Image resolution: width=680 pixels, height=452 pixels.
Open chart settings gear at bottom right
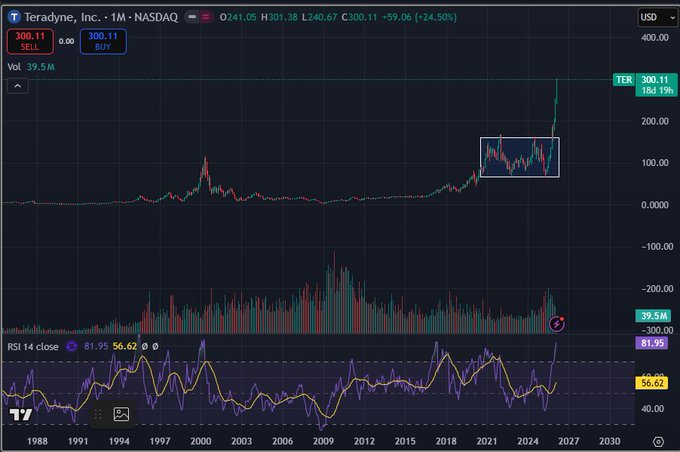pyautogui.click(x=657, y=440)
